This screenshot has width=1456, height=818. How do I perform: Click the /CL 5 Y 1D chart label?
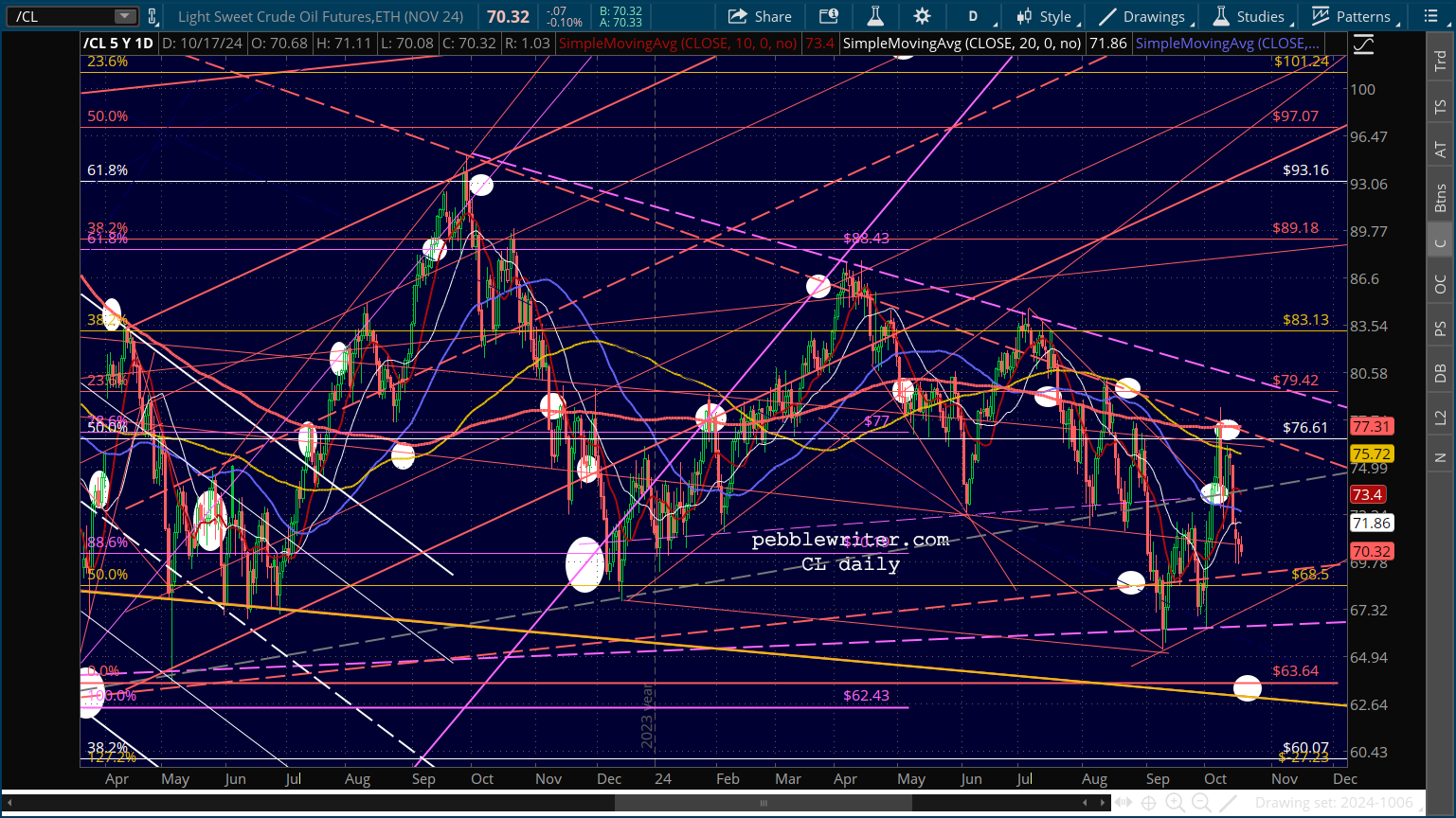coord(117,44)
